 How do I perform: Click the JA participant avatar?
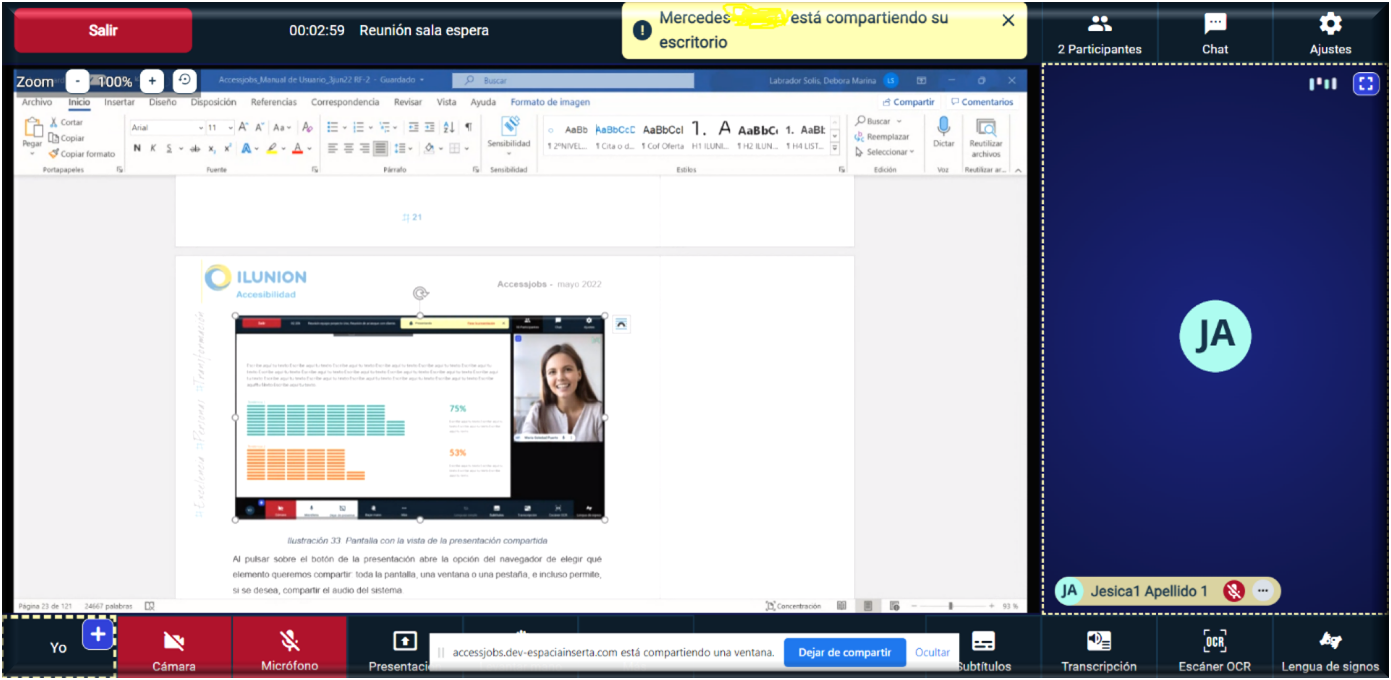pos(1215,335)
